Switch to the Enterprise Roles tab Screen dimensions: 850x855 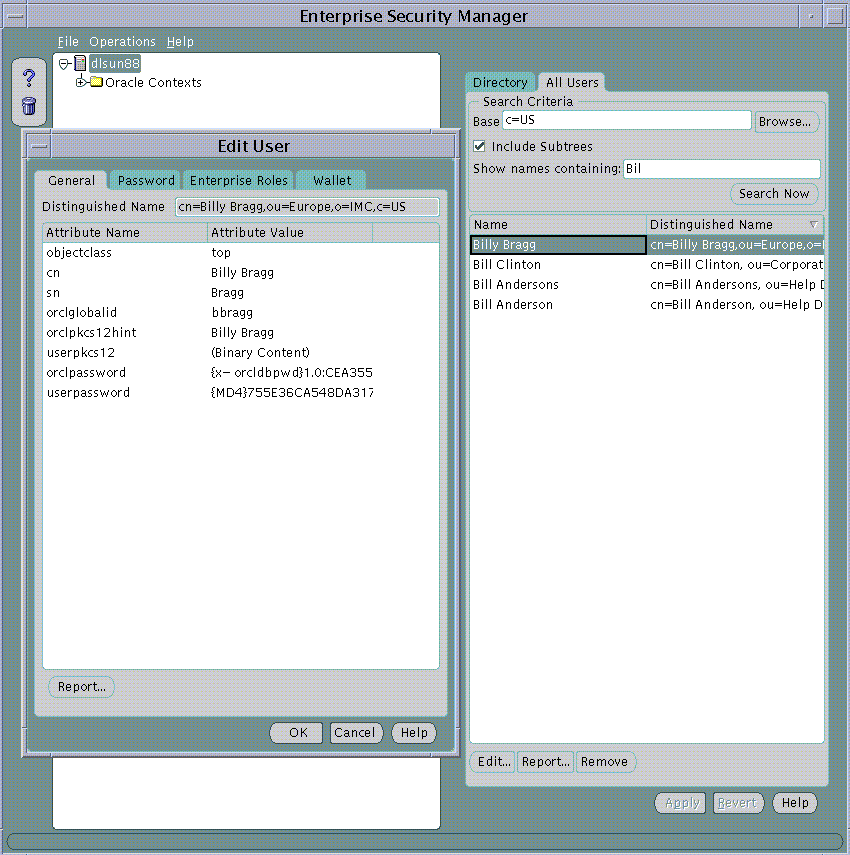pyautogui.click(x=238, y=180)
